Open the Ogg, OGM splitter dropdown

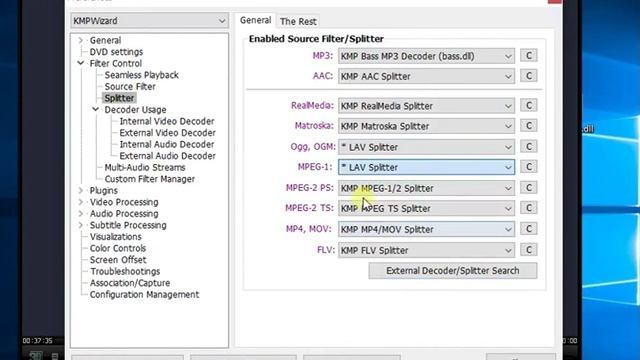(426, 147)
